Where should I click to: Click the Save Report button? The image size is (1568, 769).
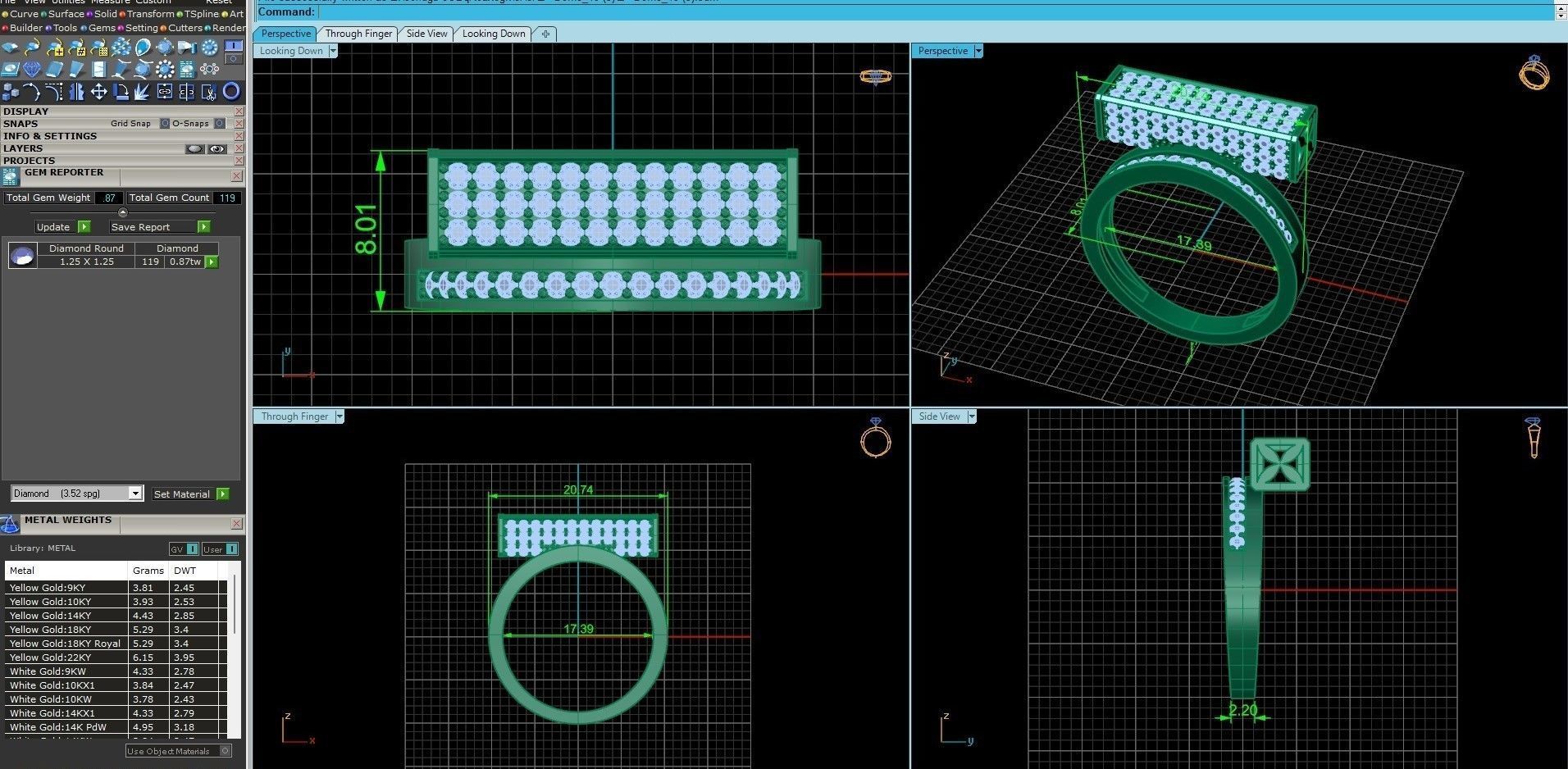160,227
